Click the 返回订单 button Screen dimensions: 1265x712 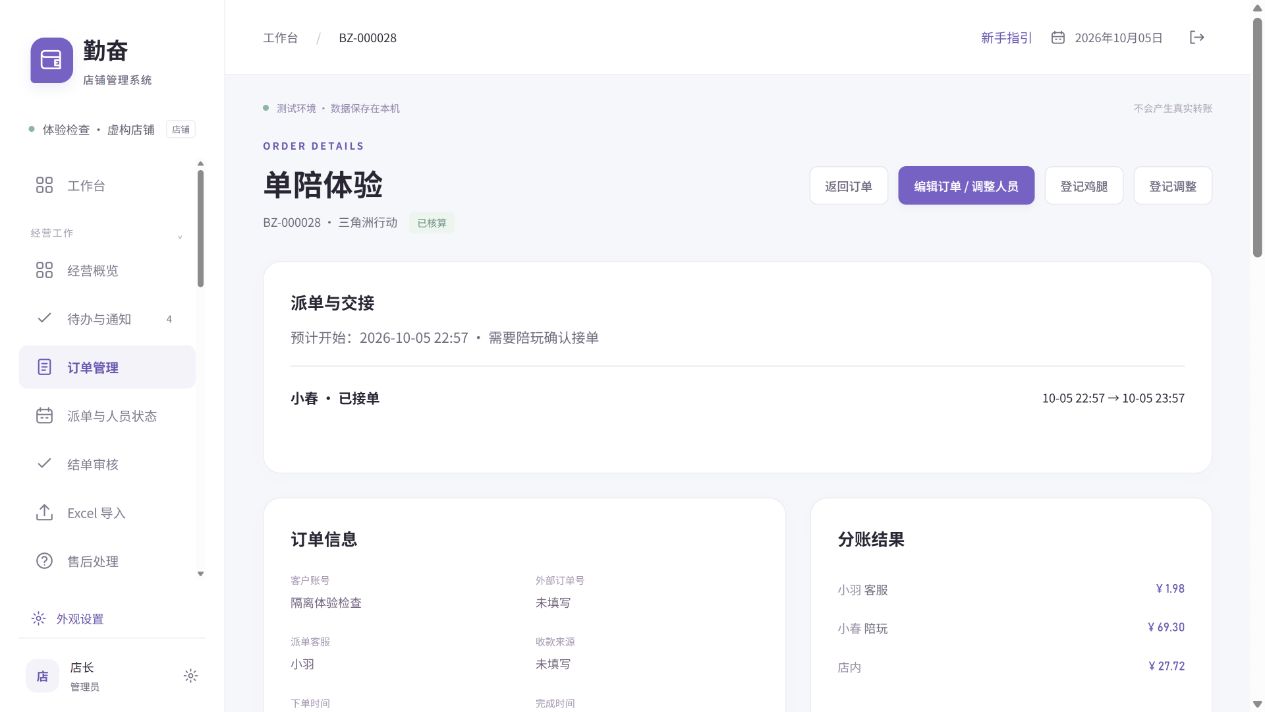click(x=849, y=186)
